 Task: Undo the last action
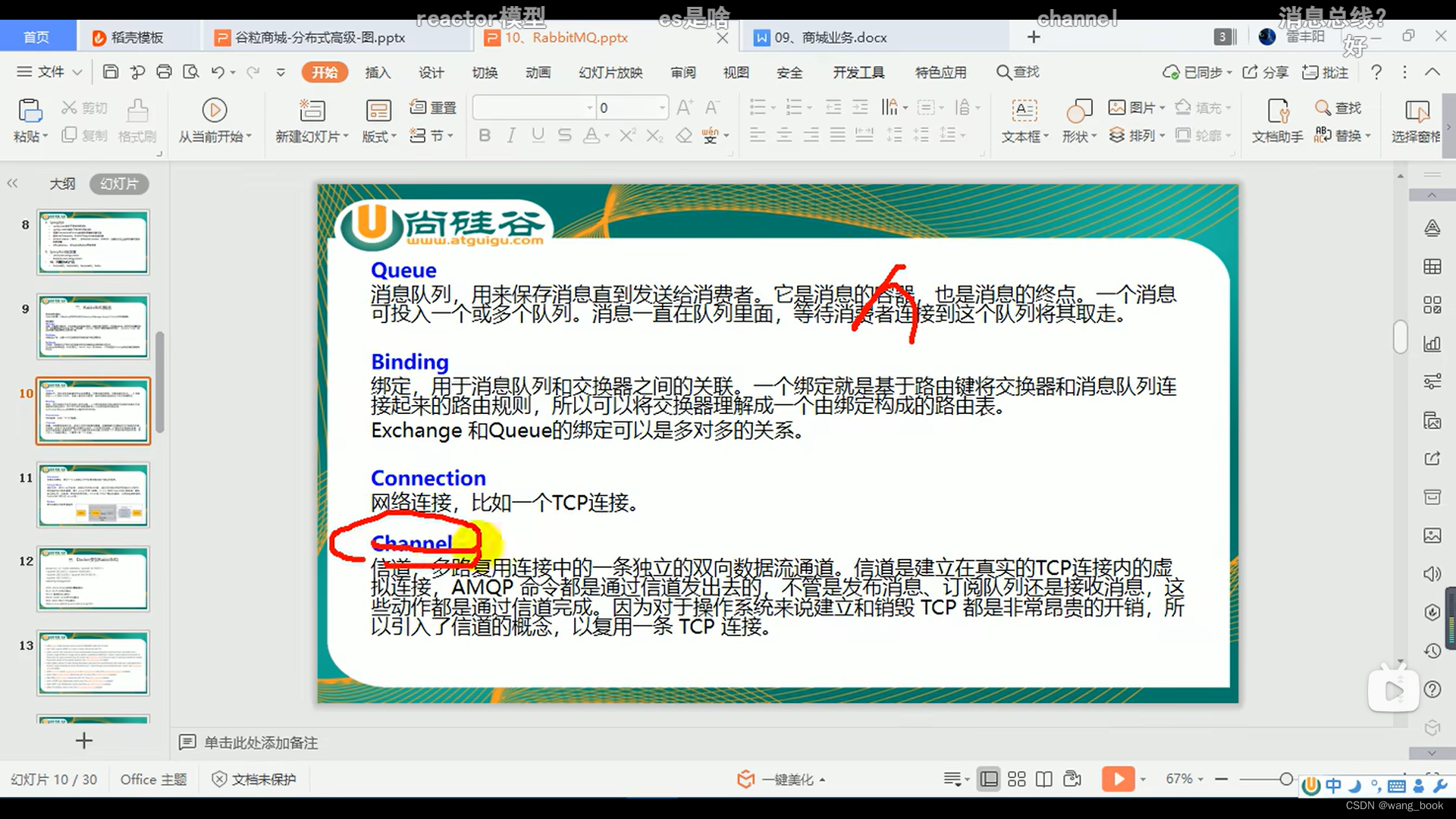pyautogui.click(x=218, y=72)
